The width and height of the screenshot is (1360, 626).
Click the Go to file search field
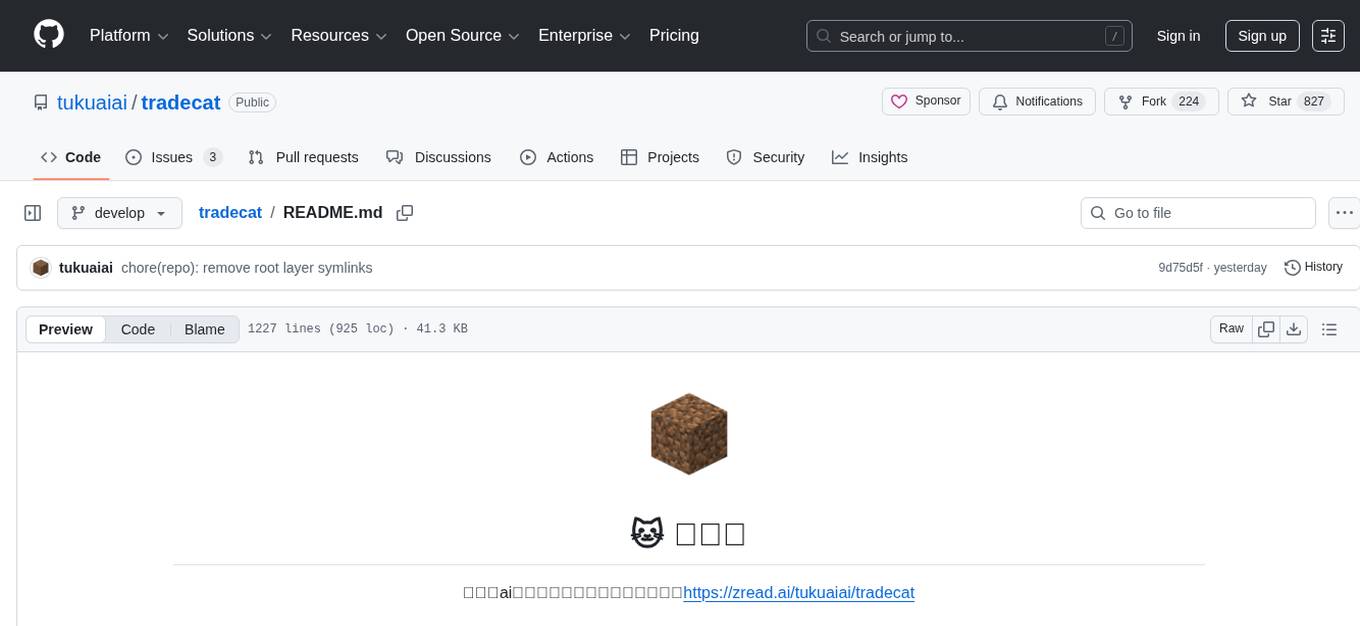point(1197,212)
